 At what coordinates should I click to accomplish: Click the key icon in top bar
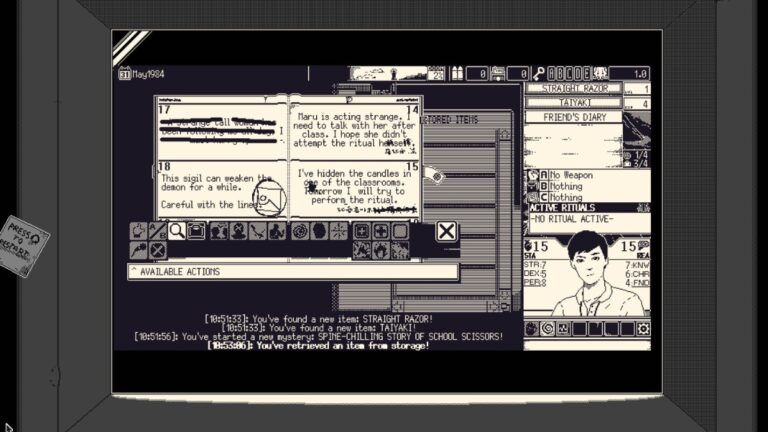[x=538, y=73]
